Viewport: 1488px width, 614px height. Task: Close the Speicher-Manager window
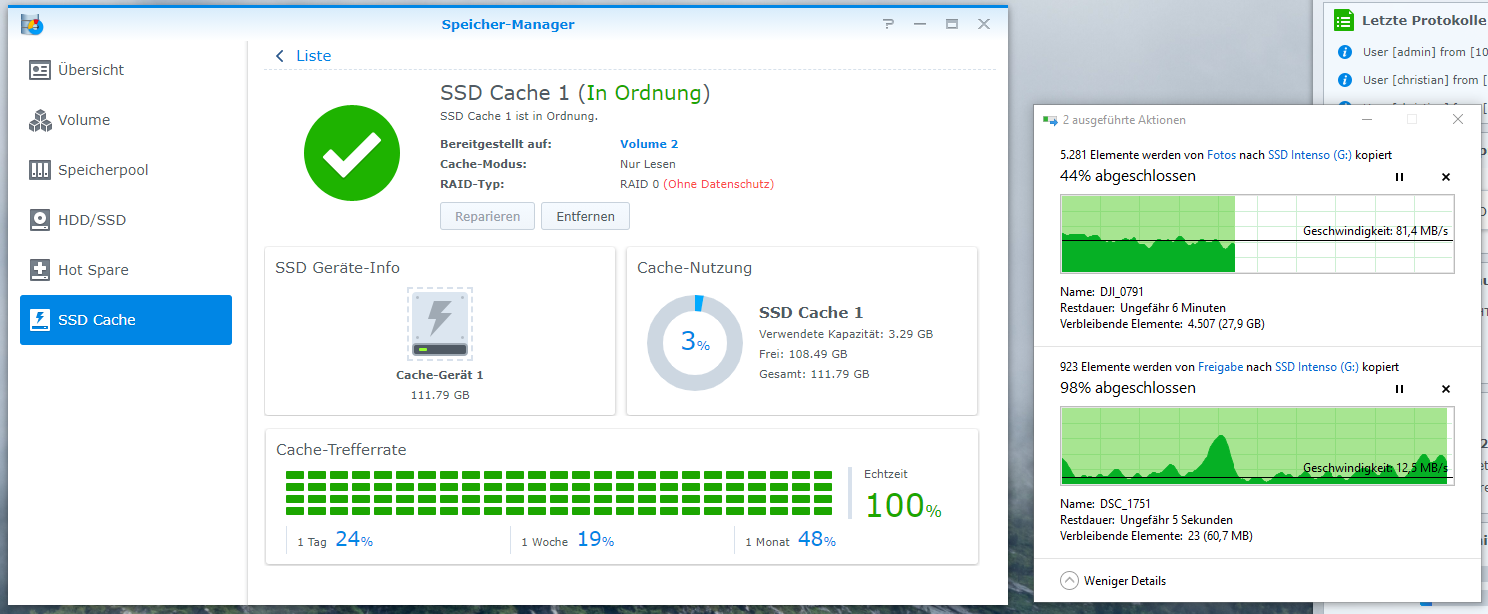coord(984,24)
